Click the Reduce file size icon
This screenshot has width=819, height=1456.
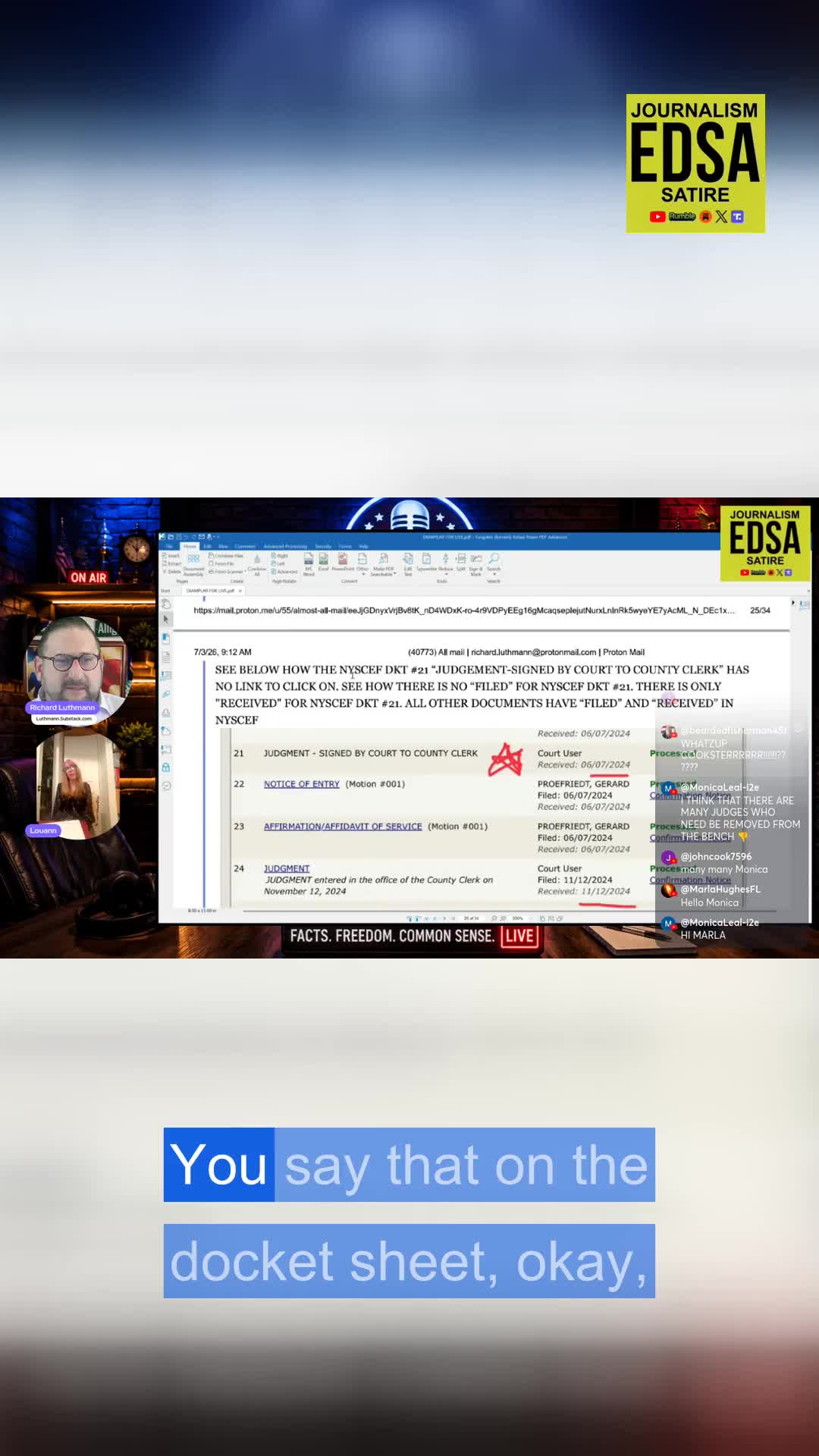445,560
